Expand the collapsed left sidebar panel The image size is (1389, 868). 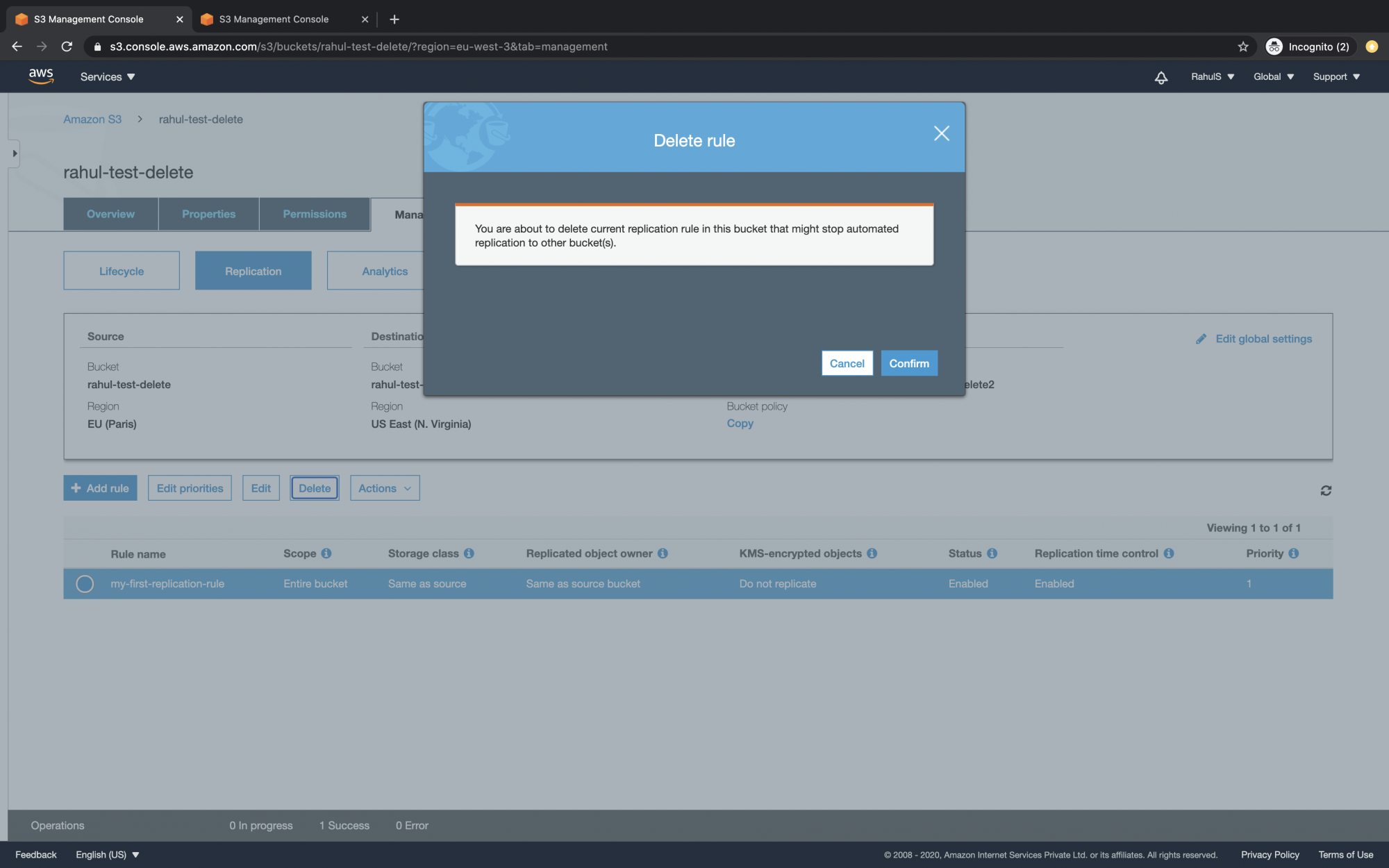click(14, 153)
